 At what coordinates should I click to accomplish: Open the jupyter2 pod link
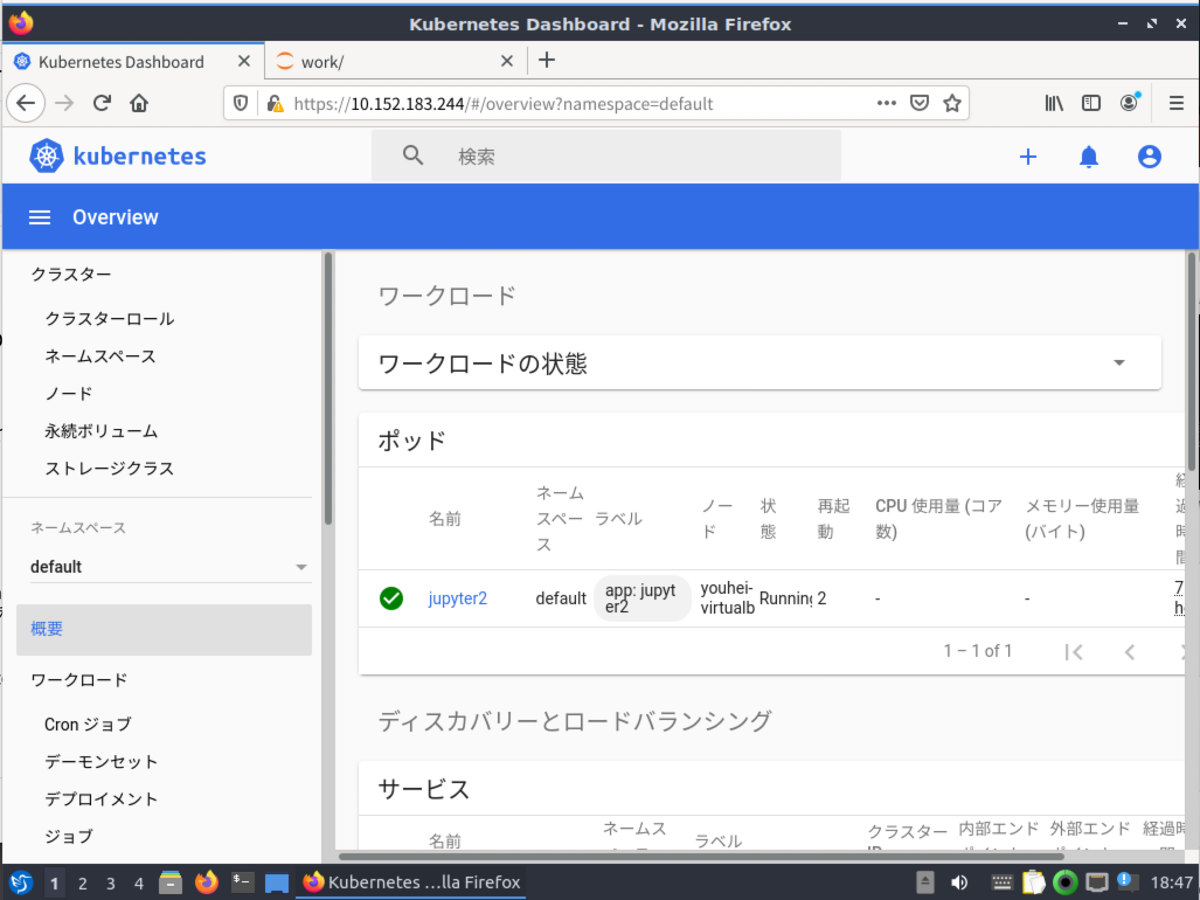[458, 598]
